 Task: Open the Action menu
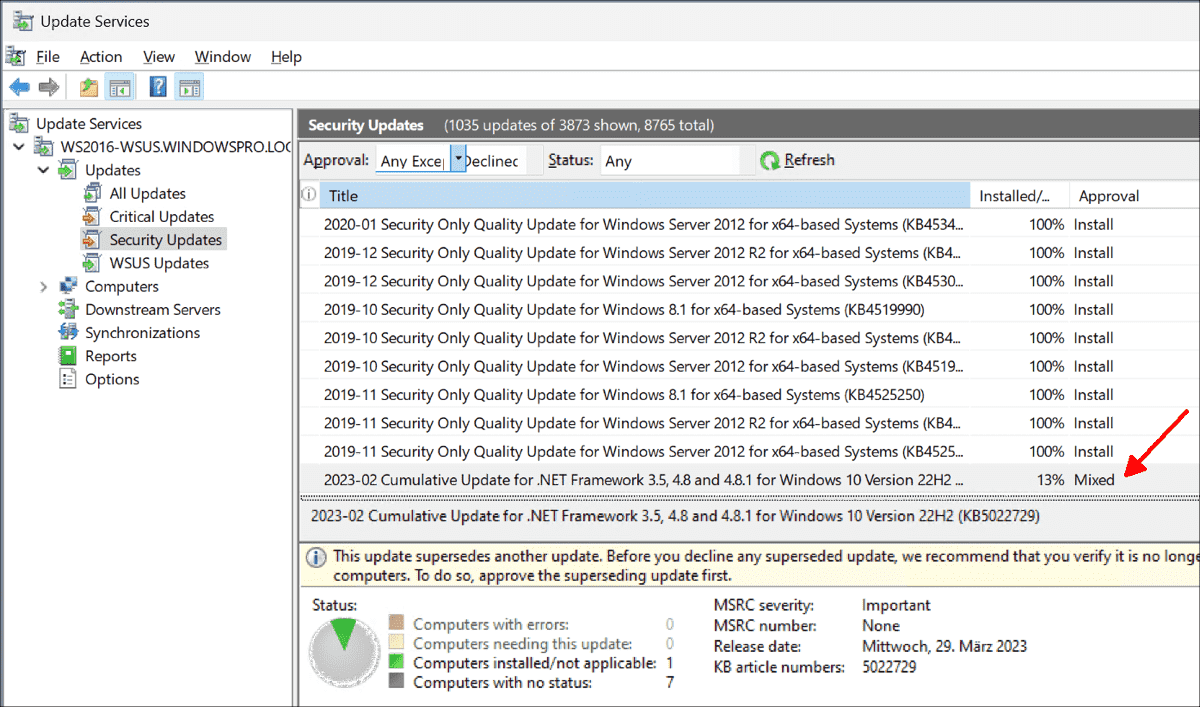[x=101, y=57]
